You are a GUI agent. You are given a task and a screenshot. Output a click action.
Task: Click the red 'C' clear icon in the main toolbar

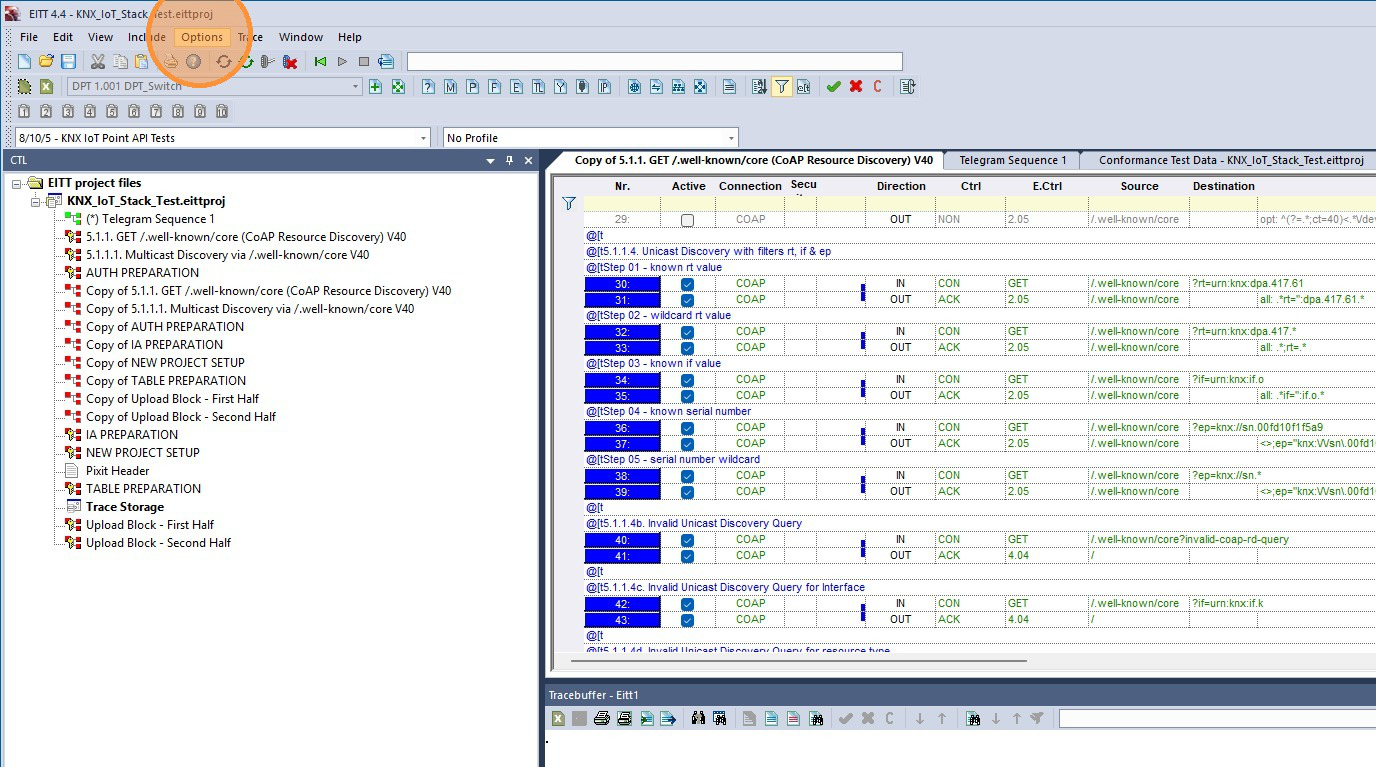(878, 87)
